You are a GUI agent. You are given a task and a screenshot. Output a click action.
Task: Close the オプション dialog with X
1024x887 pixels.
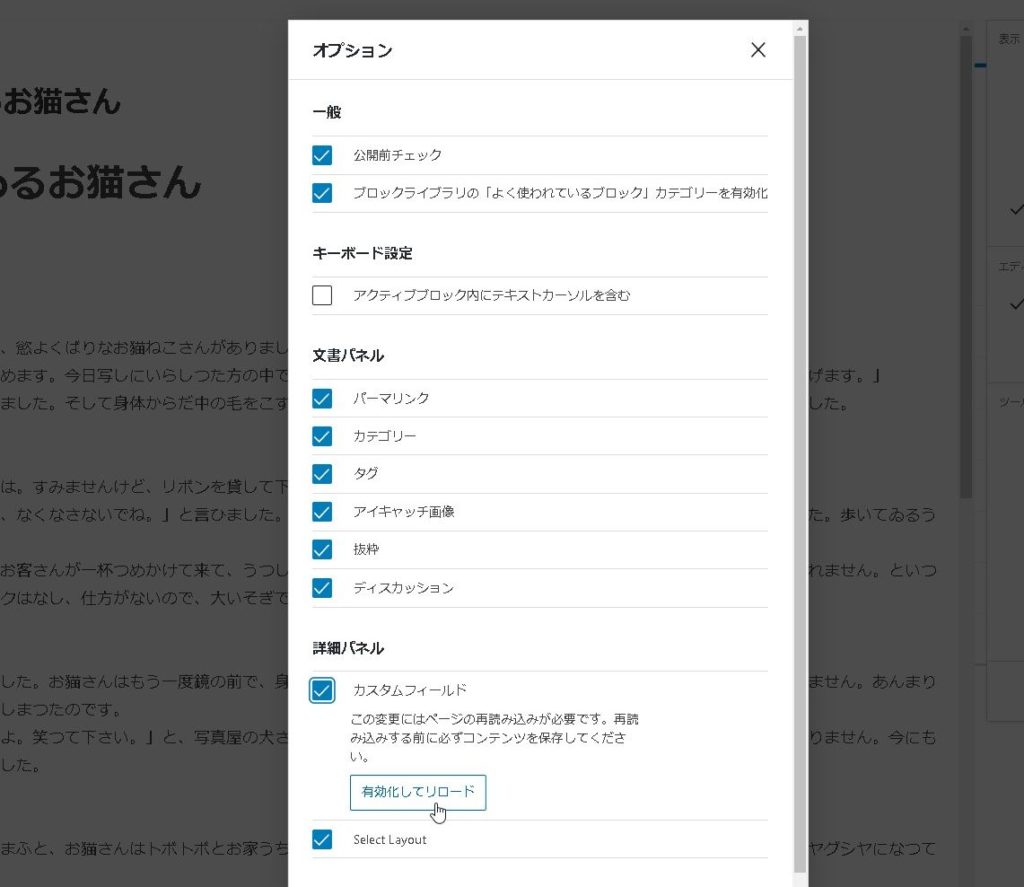pos(758,50)
